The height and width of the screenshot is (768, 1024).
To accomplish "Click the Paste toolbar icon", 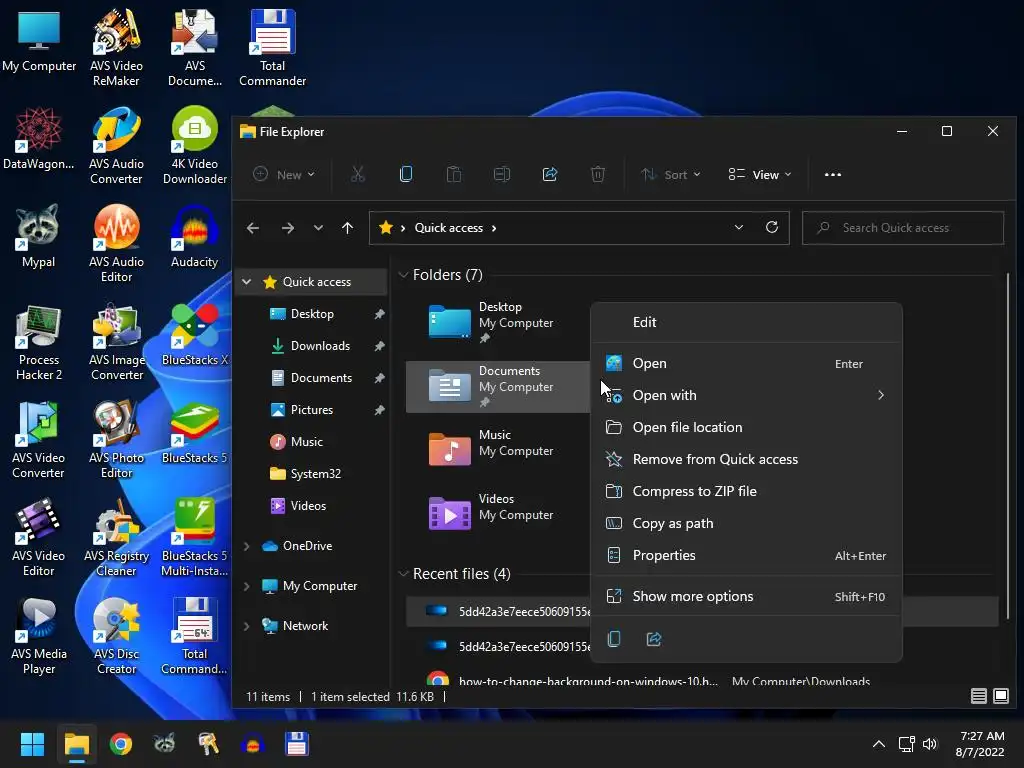I will 454,174.
